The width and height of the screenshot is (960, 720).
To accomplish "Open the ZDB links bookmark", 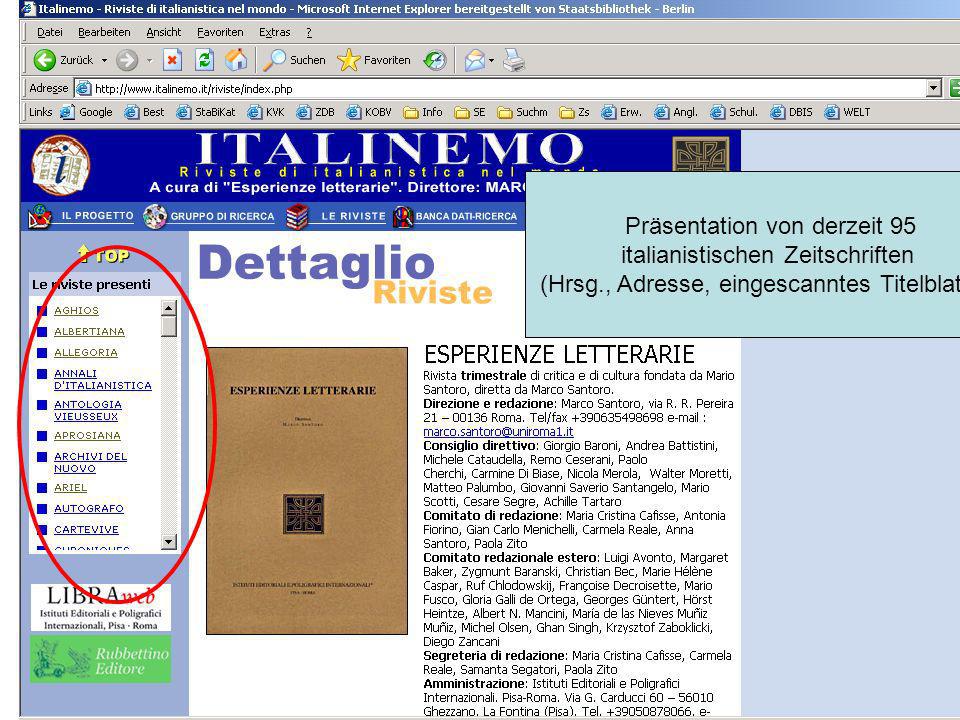I will coord(315,112).
